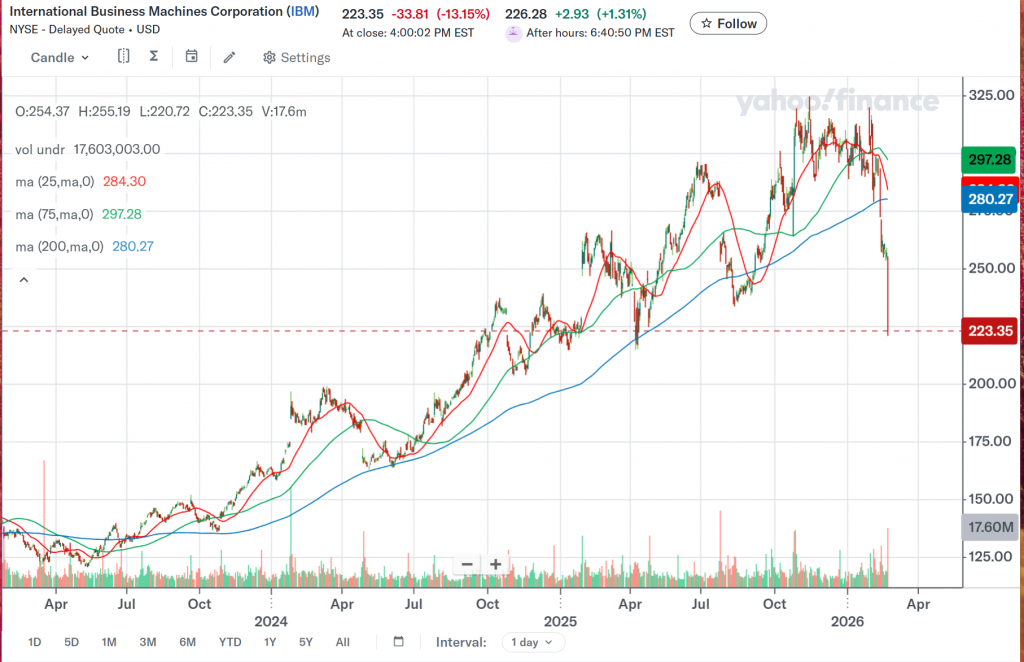Zoom out with the minus button
Viewport: 1024px width, 662px height.
pyautogui.click(x=467, y=564)
